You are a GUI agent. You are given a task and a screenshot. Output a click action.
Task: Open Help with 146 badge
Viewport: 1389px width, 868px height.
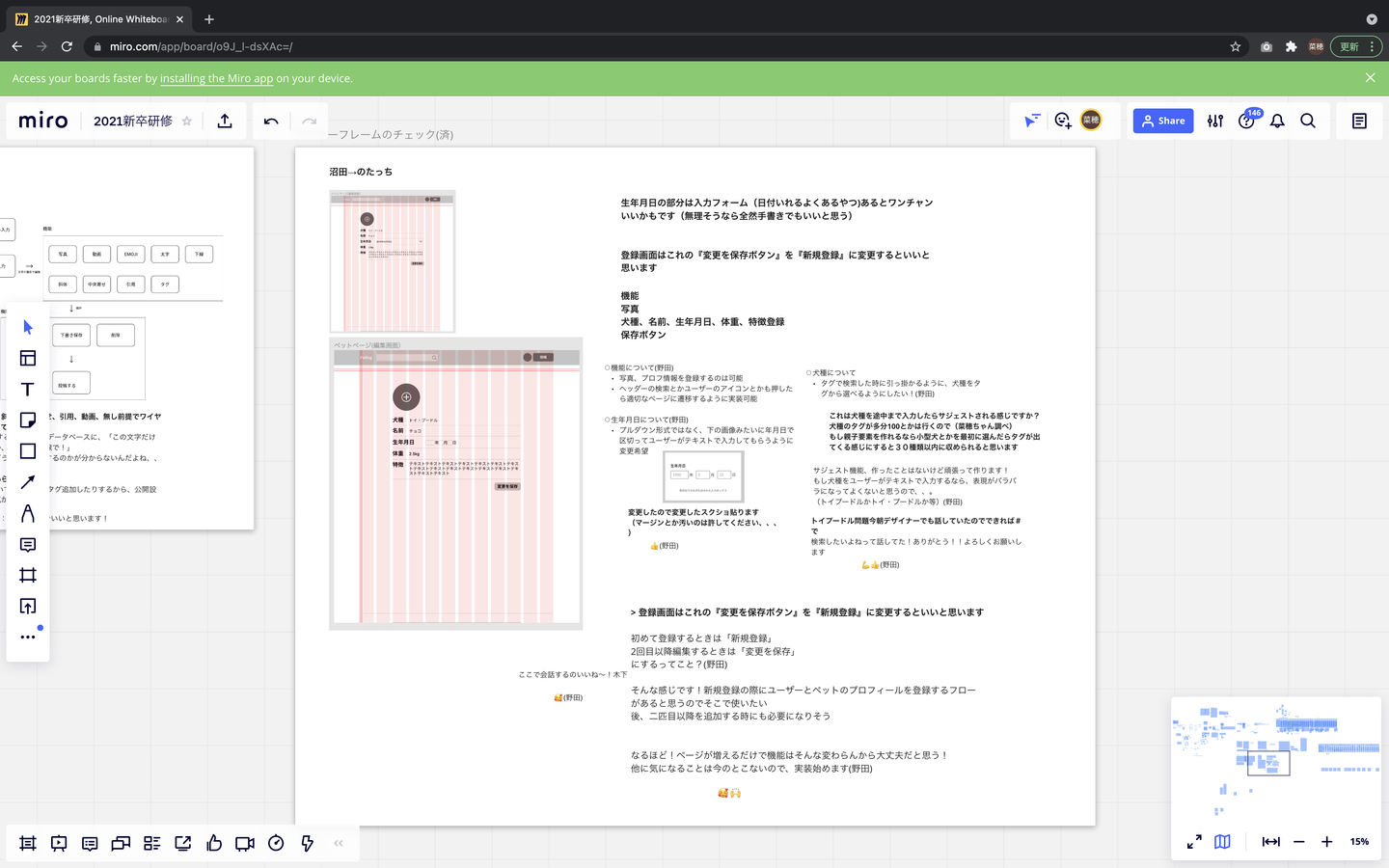[1246, 121]
